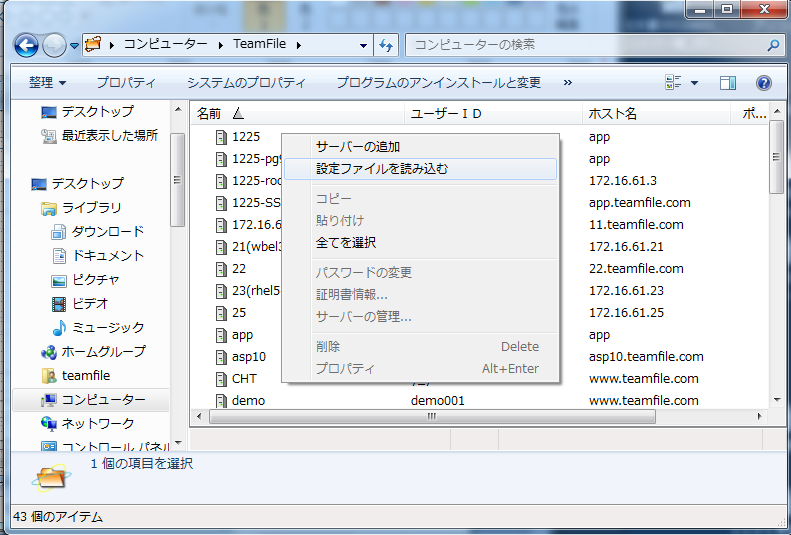Open the help question mark icon

click(x=763, y=83)
